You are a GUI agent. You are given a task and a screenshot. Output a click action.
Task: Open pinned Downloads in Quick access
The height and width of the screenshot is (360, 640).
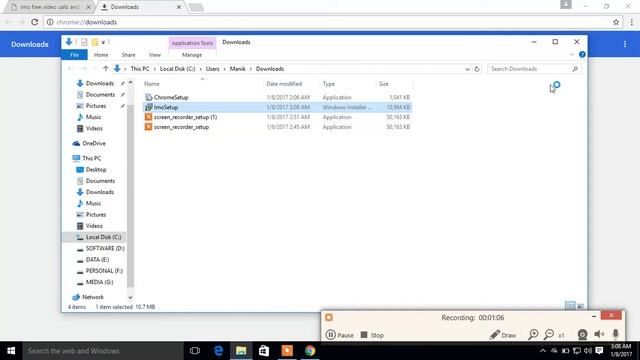pos(100,83)
